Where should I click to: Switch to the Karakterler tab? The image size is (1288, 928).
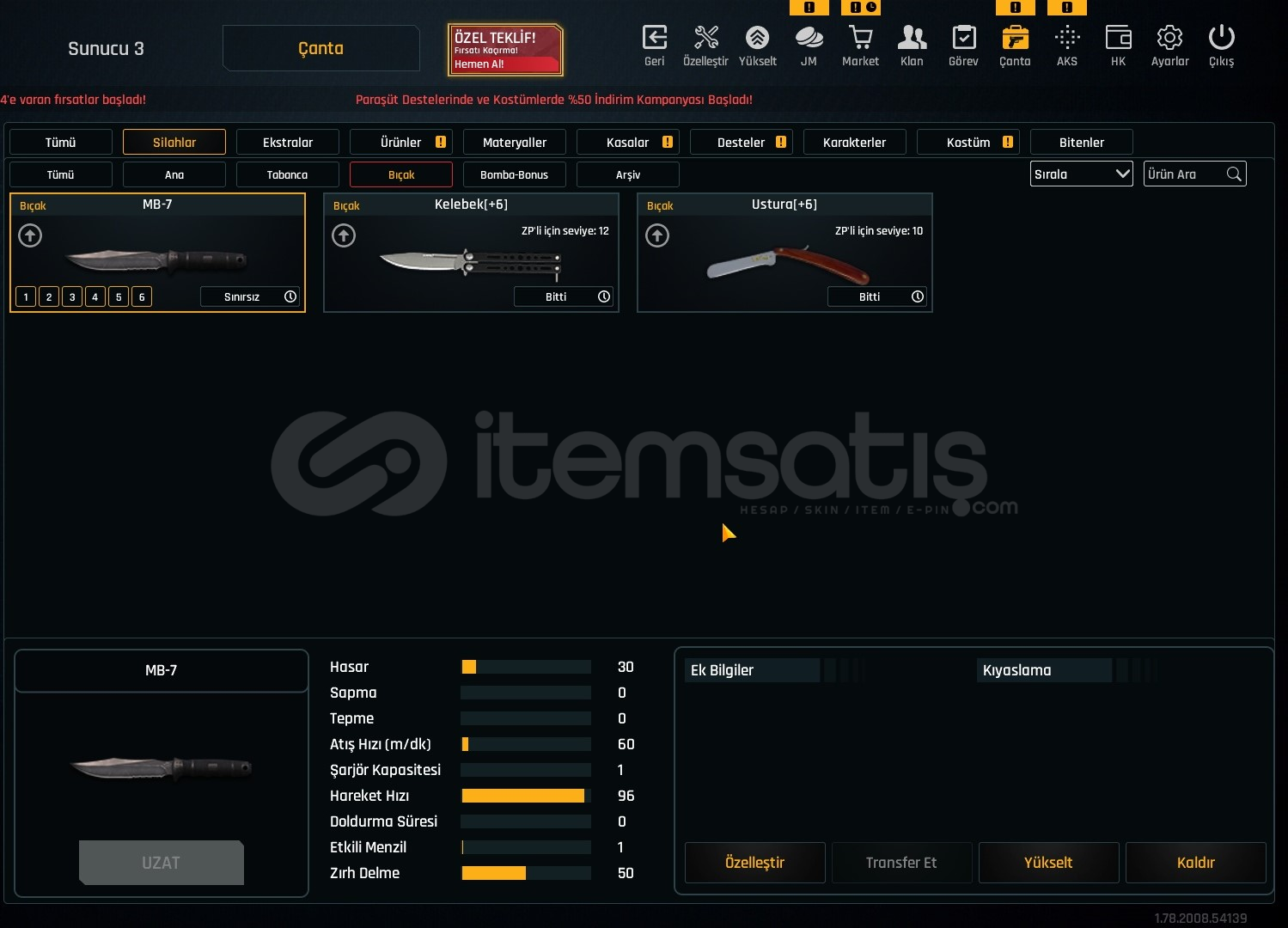[x=855, y=142]
